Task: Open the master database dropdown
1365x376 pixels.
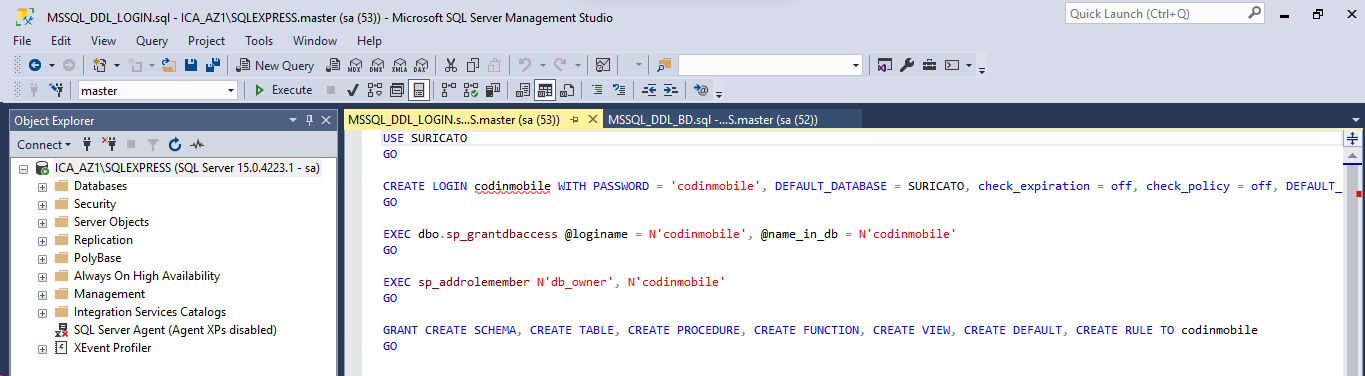Action: point(231,90)
